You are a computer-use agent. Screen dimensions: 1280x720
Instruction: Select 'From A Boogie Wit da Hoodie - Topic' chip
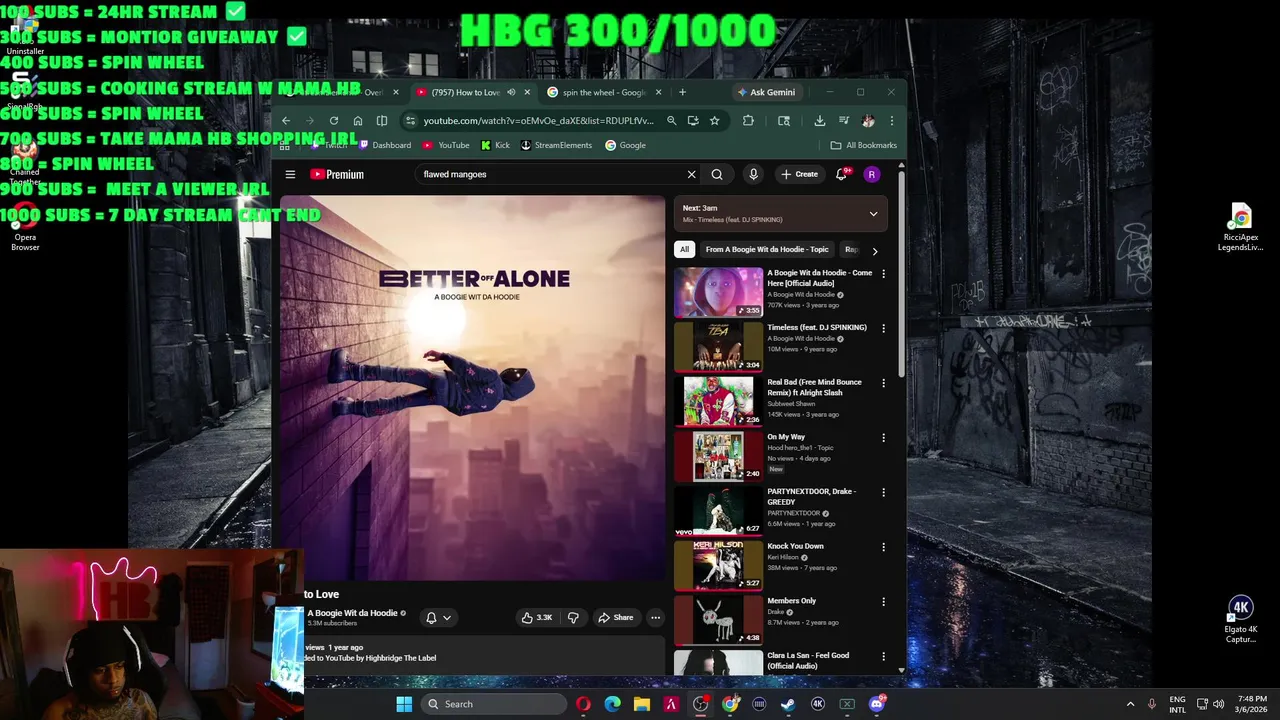[x=767, y=250]
